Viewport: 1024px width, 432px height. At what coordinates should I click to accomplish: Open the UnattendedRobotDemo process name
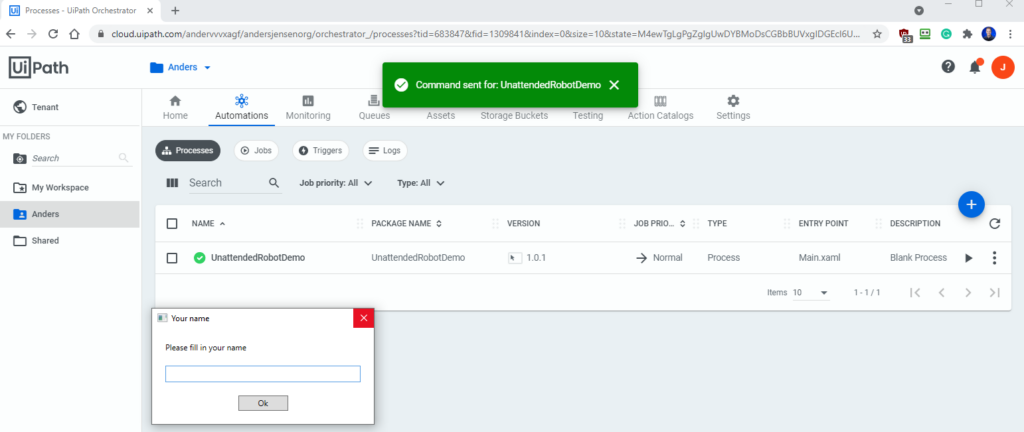[258, 258]
